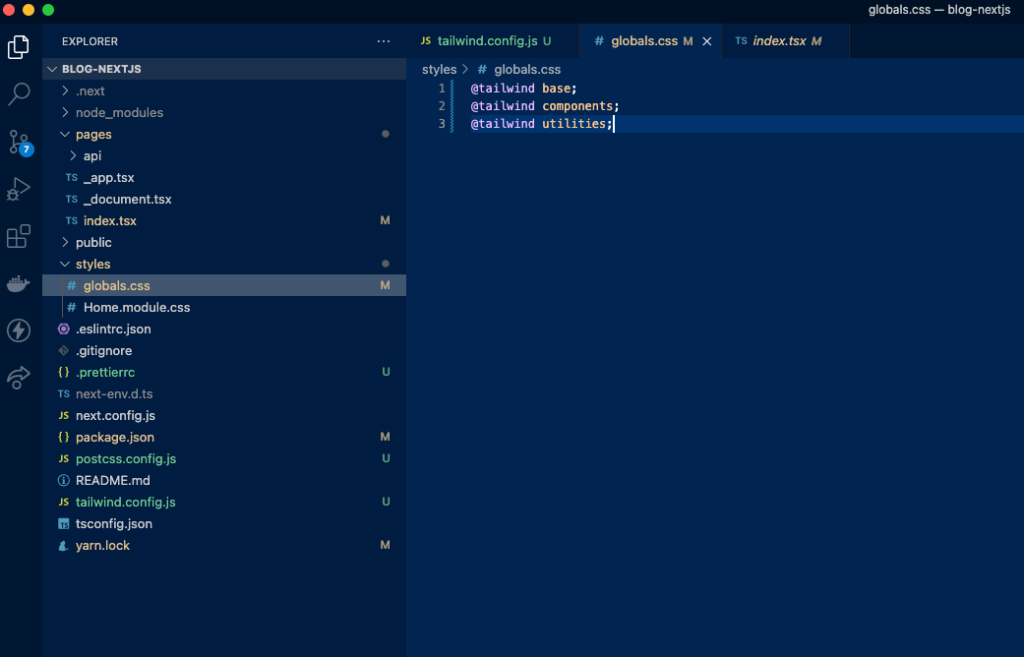Image resolution: width=1024 pixels, height=657 pixels.
Task: Open Explorer's more actions ellipsis menu
Action: point(383,42)
